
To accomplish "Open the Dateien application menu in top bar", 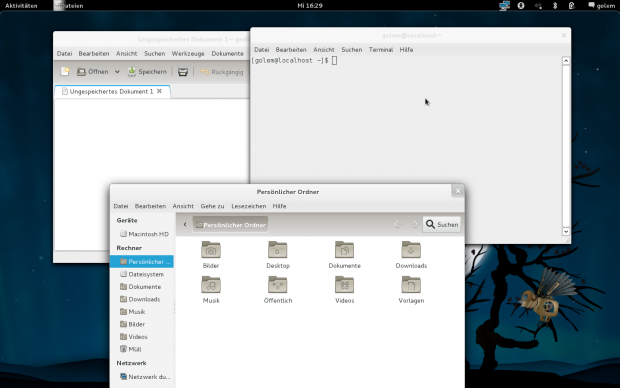I will [x=69, y=6].
